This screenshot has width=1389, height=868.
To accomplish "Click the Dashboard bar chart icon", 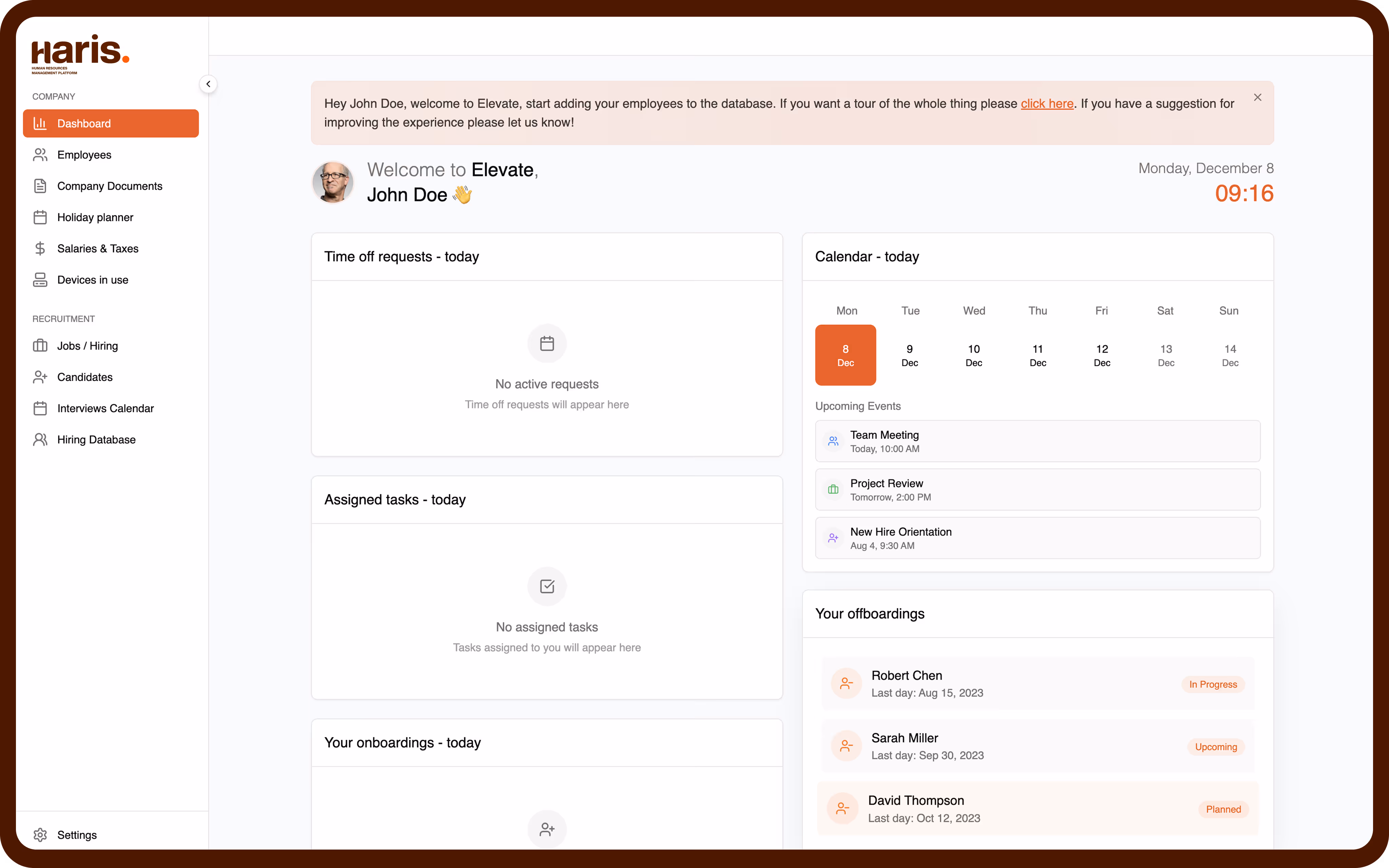I will pyautogui.click(x=40, y=123).
